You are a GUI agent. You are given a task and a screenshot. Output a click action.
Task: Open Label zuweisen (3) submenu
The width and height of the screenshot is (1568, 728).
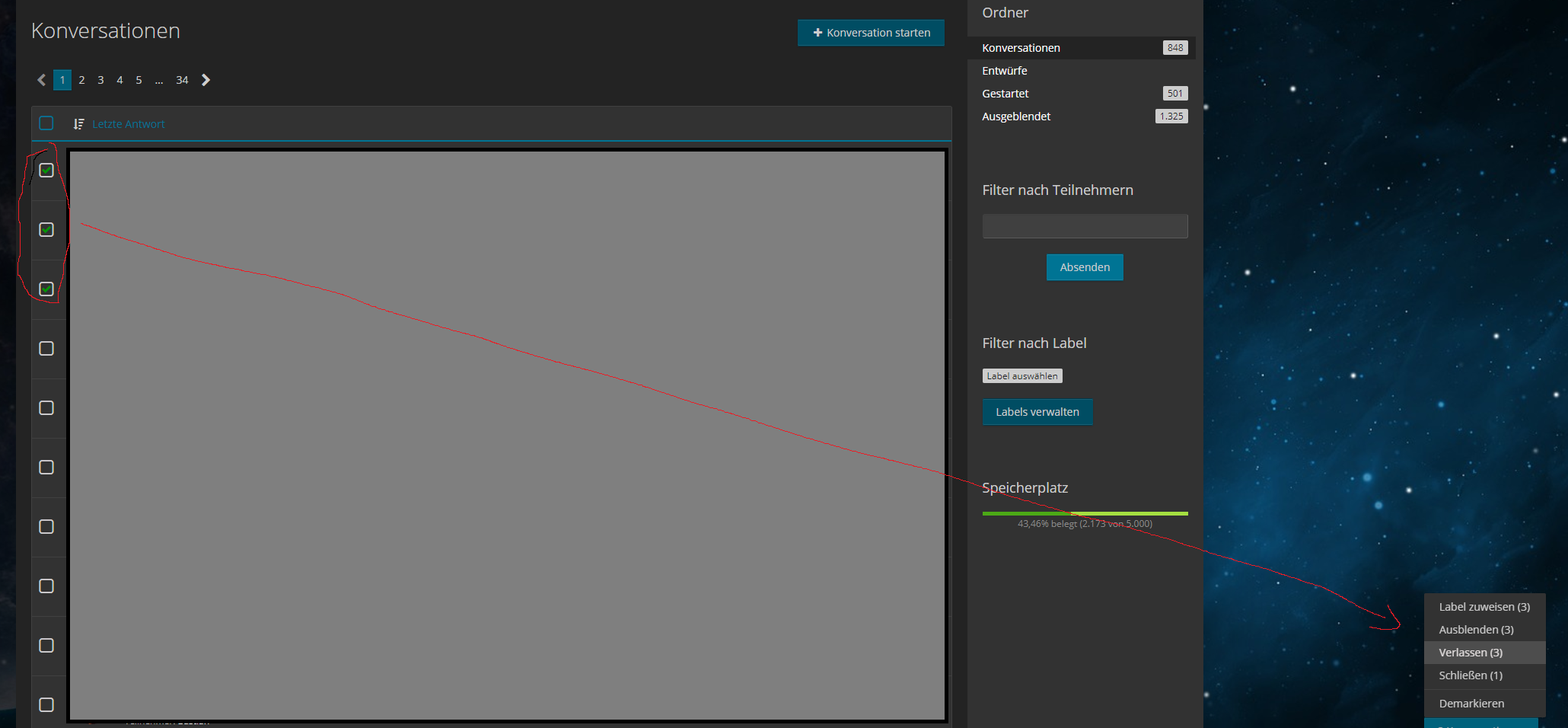[x=1484, y=607]
